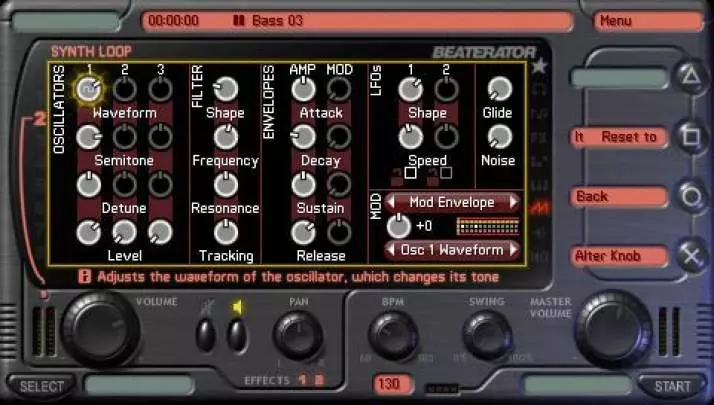Click the pause icon before Bass 03
714x405 pixels.
(239, 21)
